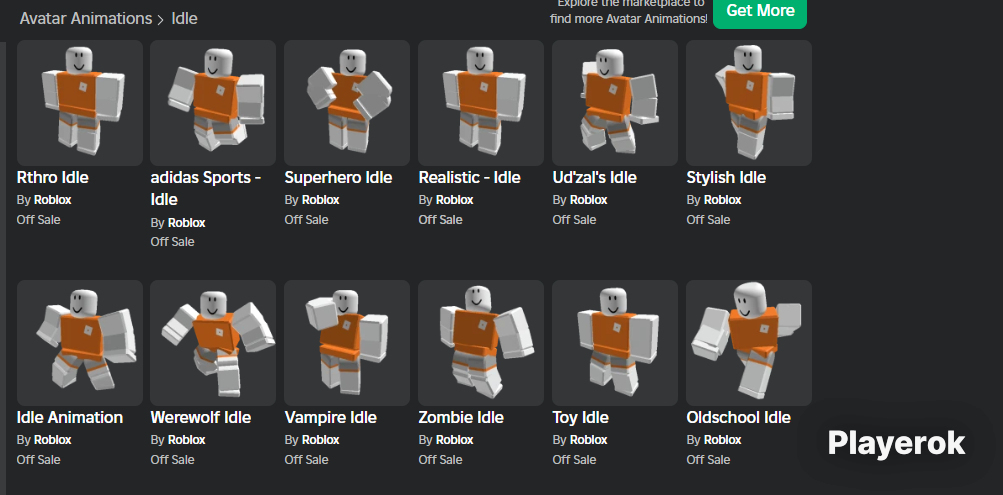This screenshot has width=1003, height=495.
Task: Open the Rthro Idle title link
Action: point(52,177)
